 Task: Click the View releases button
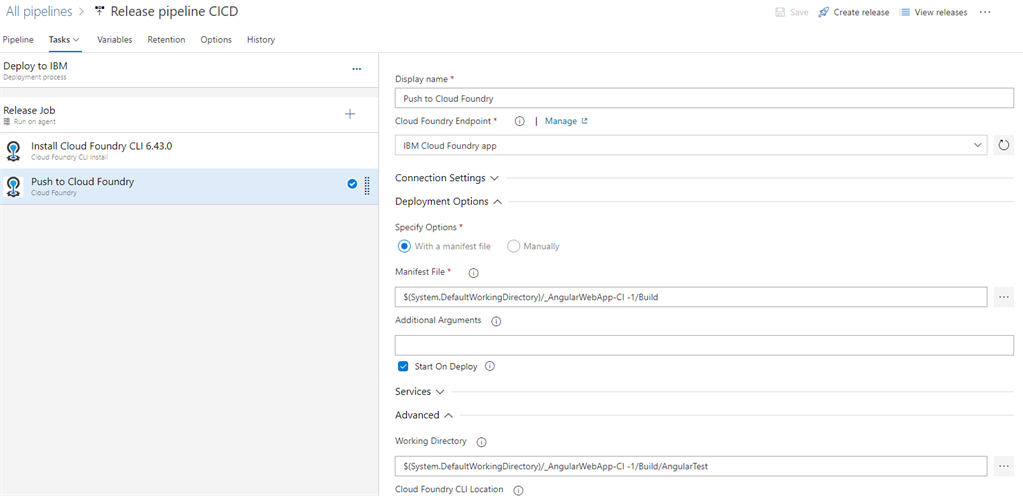934,12
